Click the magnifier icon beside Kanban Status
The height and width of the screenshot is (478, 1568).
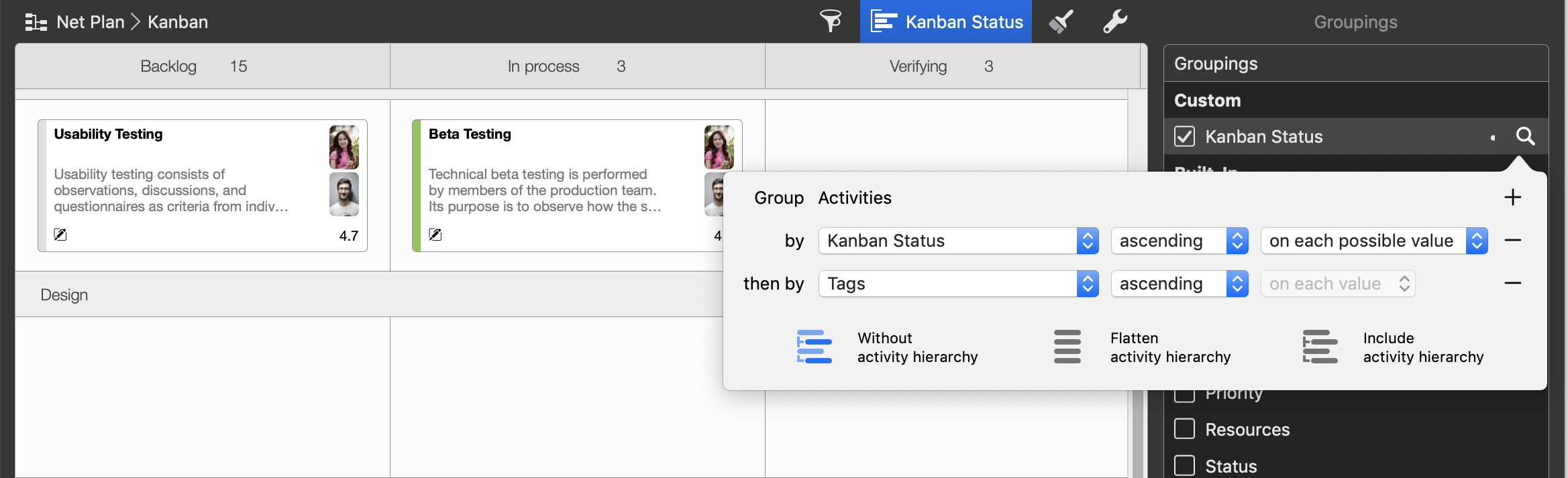pos(1525,137)
